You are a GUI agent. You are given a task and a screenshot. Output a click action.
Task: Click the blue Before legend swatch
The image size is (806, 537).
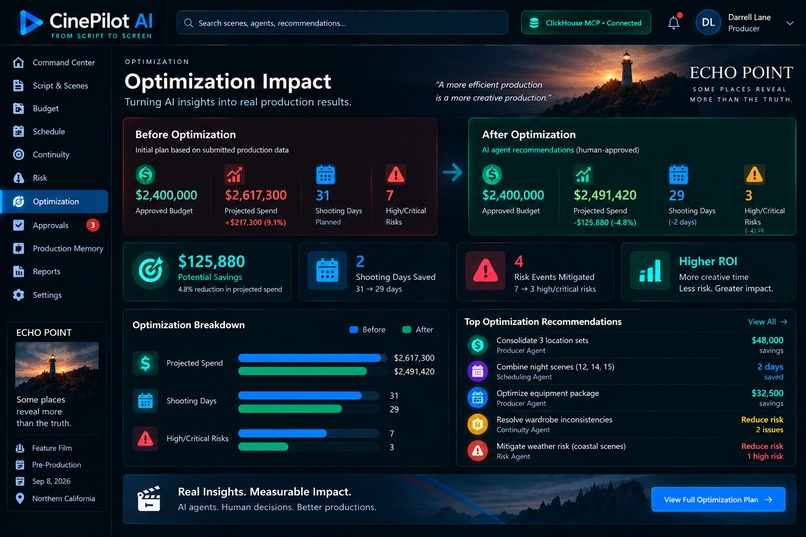point(354,330)
